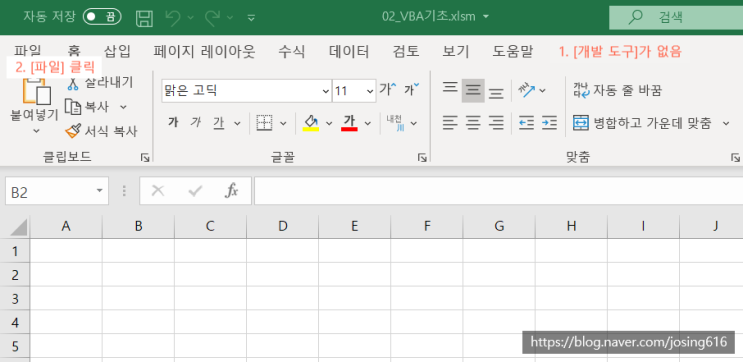This screenshot has height=362, width=743.
Task: Click the 내천 phonetic guide icon
Action: tap(395, 123)
